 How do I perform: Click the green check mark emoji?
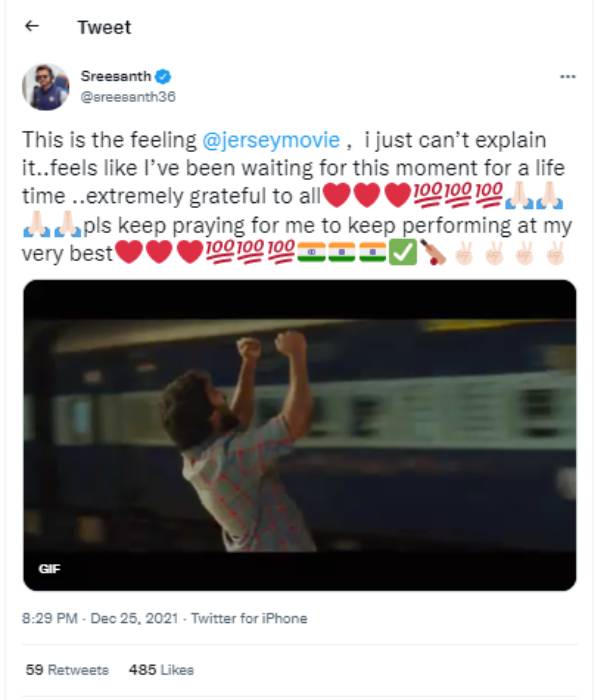(x=402, y=254)
